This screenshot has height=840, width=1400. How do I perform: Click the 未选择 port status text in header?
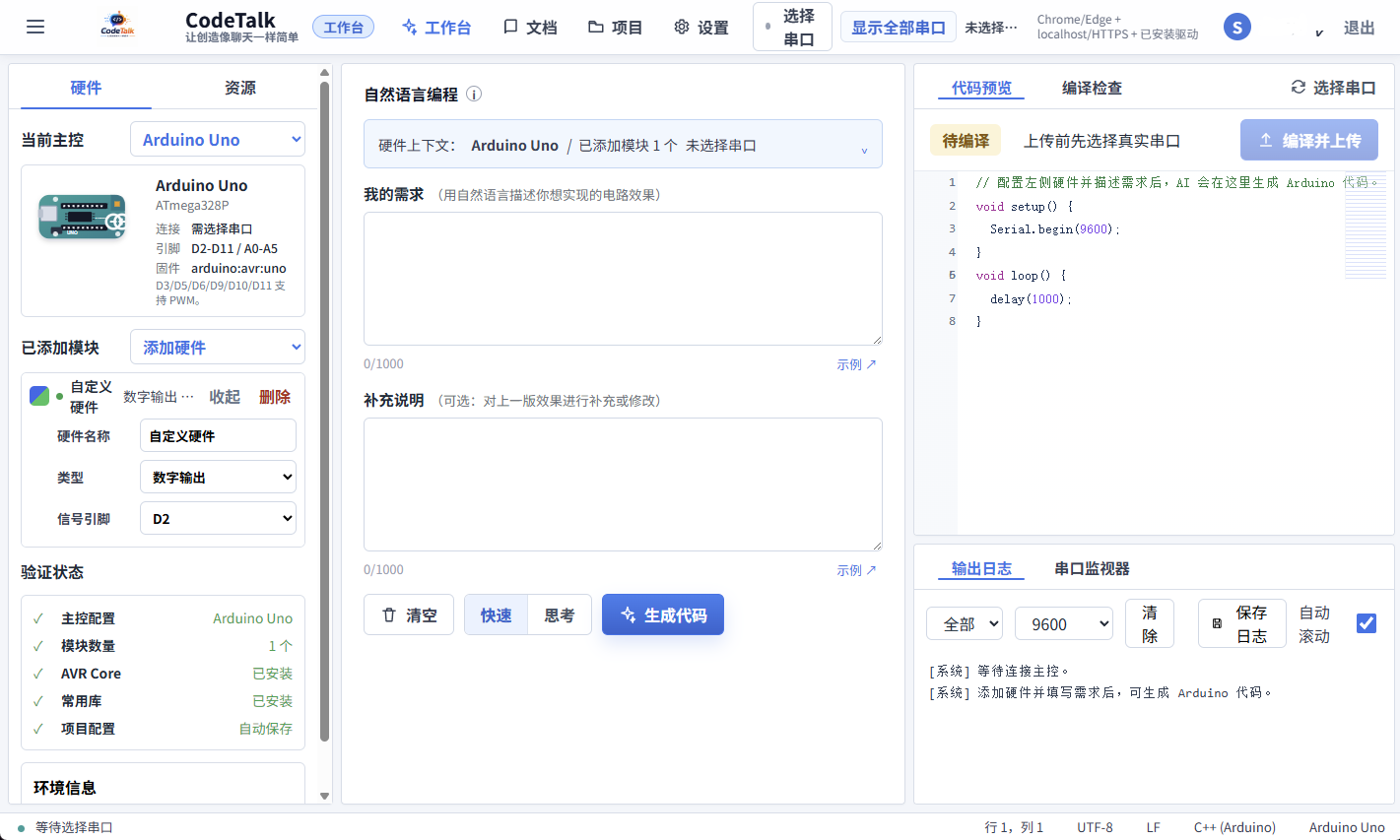[991, 28]
